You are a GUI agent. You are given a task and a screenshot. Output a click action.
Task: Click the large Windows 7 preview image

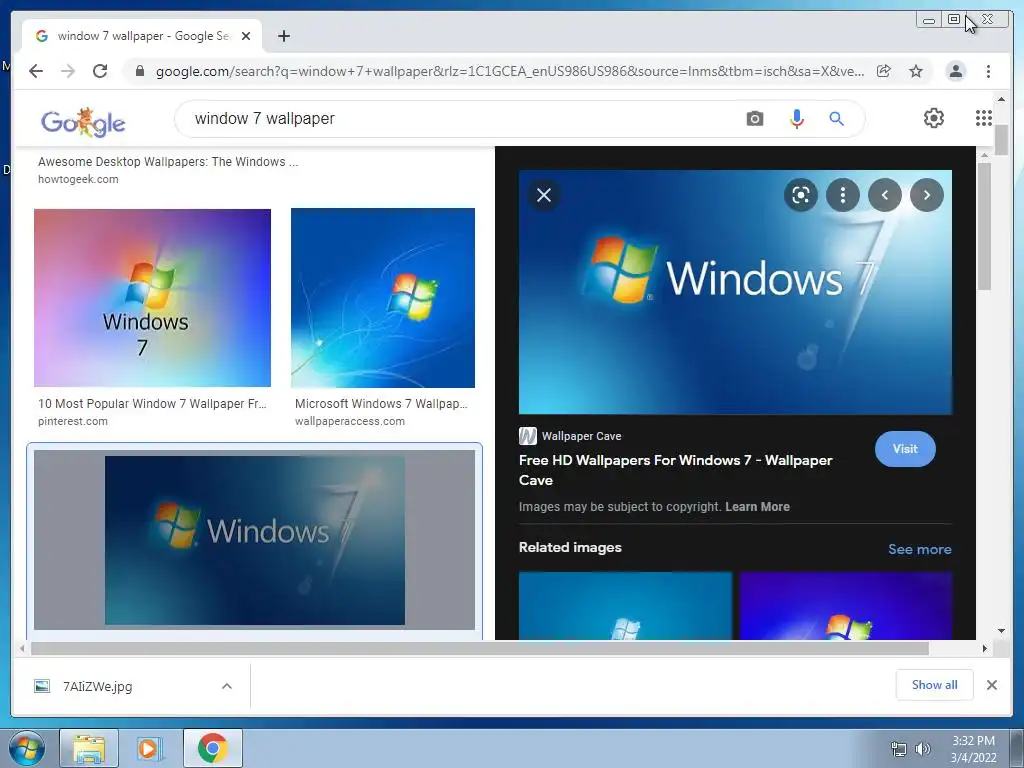pos(735,292)
